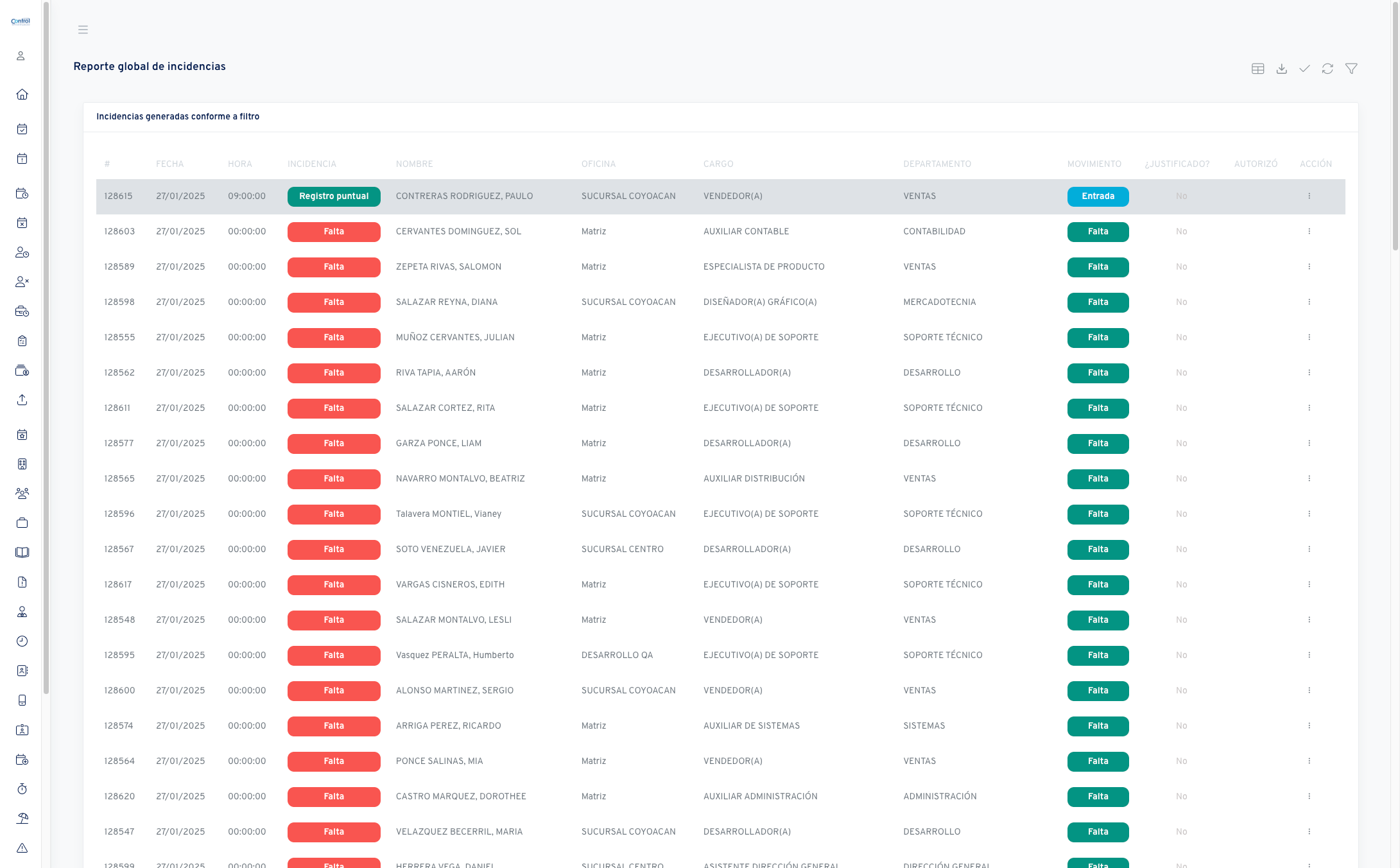Open the hamburger menu icon

click(83, 30)
